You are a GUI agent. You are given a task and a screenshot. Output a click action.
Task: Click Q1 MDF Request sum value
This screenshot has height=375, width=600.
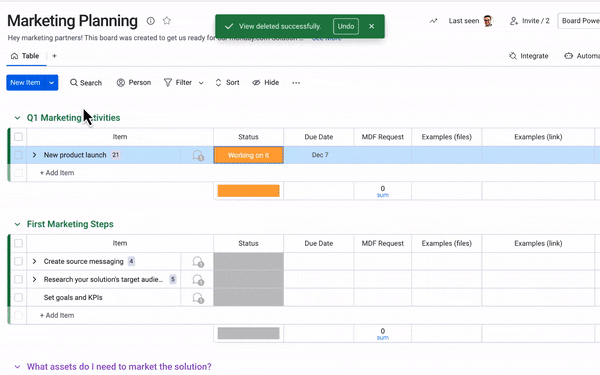coord(383,191)
